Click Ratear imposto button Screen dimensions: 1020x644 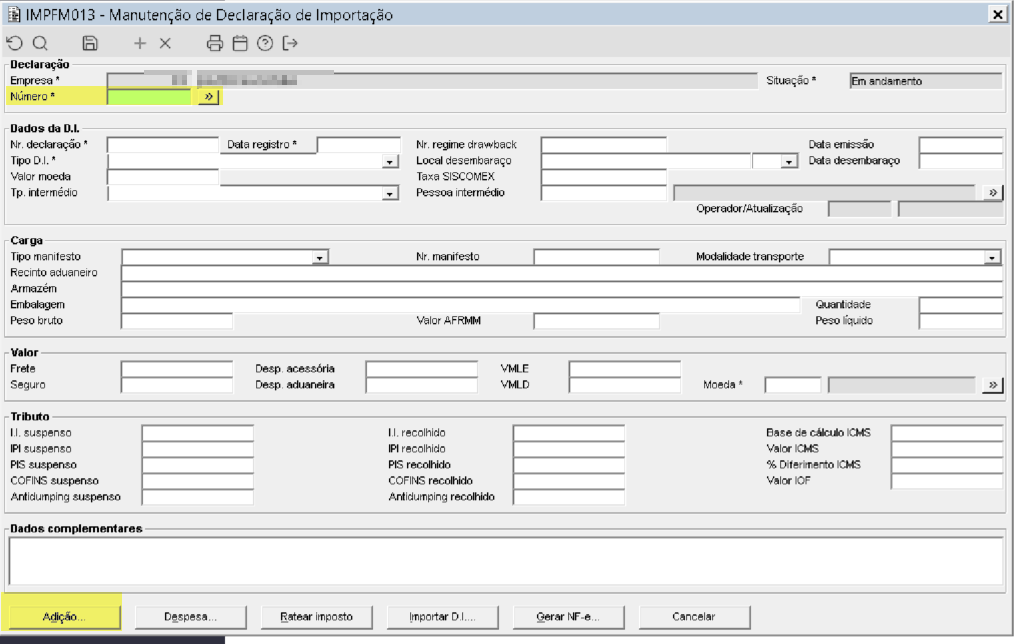click(316, 617)
